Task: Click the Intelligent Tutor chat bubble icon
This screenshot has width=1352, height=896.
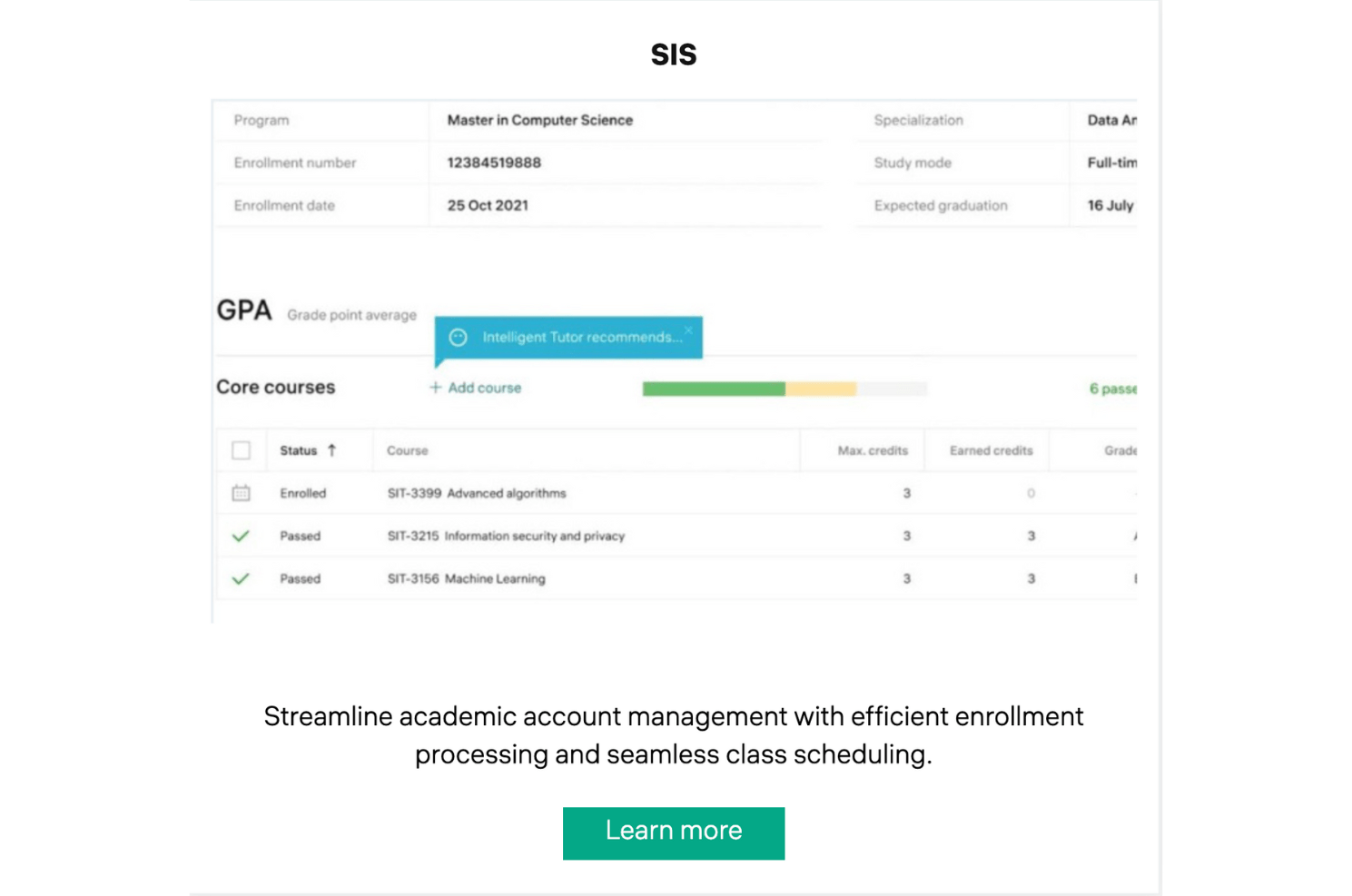Action: [459, 338]
